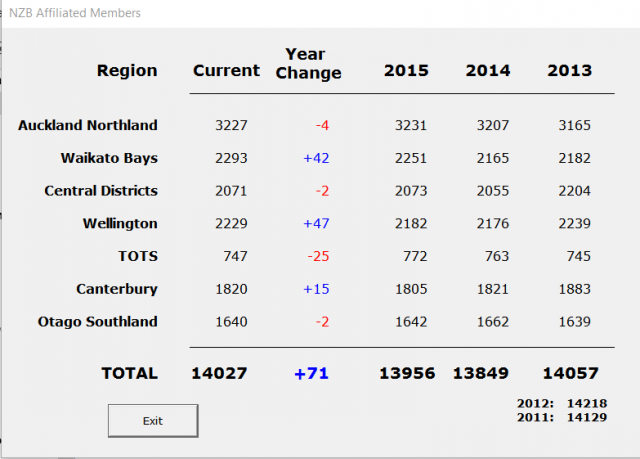Select the 'Current' column header
640x459 pixels.
(x=226, y=71)
